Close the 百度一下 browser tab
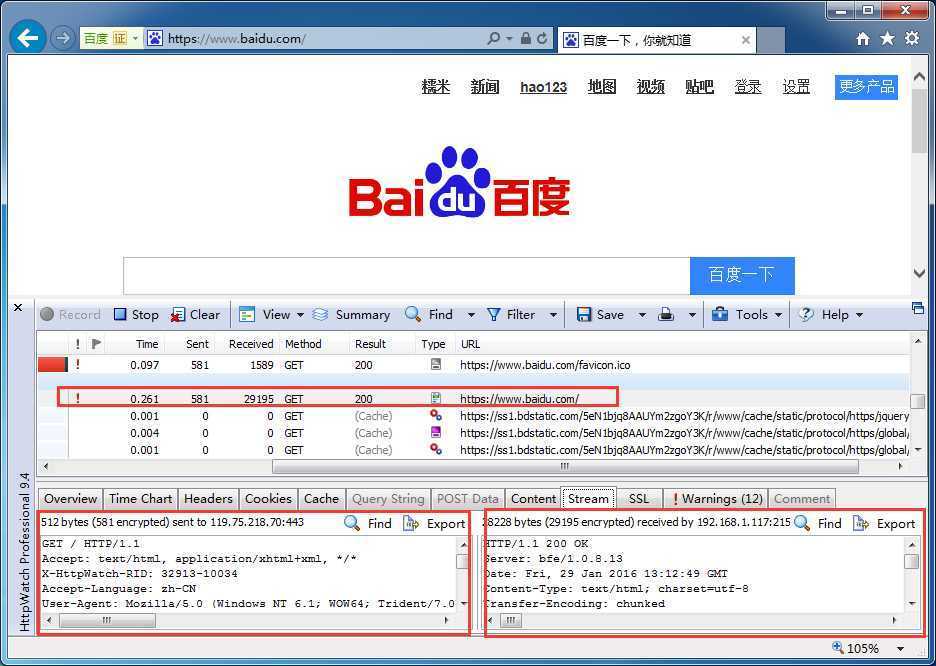The image size is (936, 666). tap(746, 40)
